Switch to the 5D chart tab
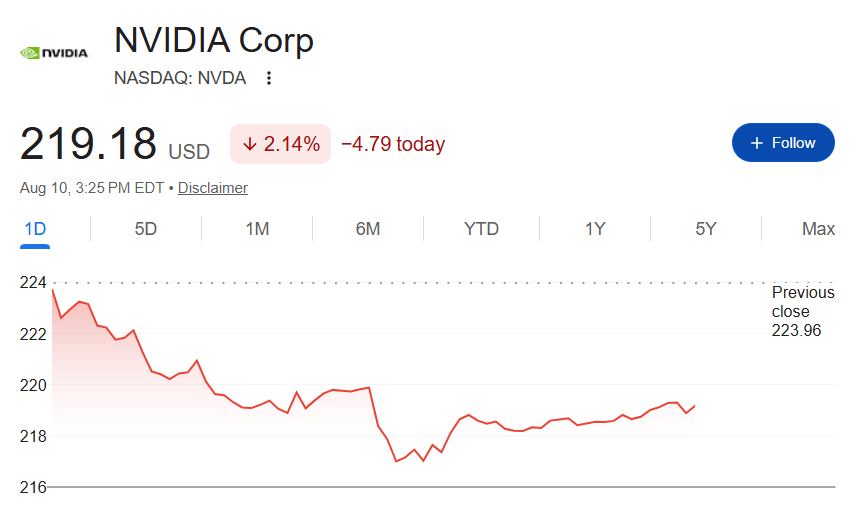The height and width of the screenshot is (513, 858). point(146,229)
